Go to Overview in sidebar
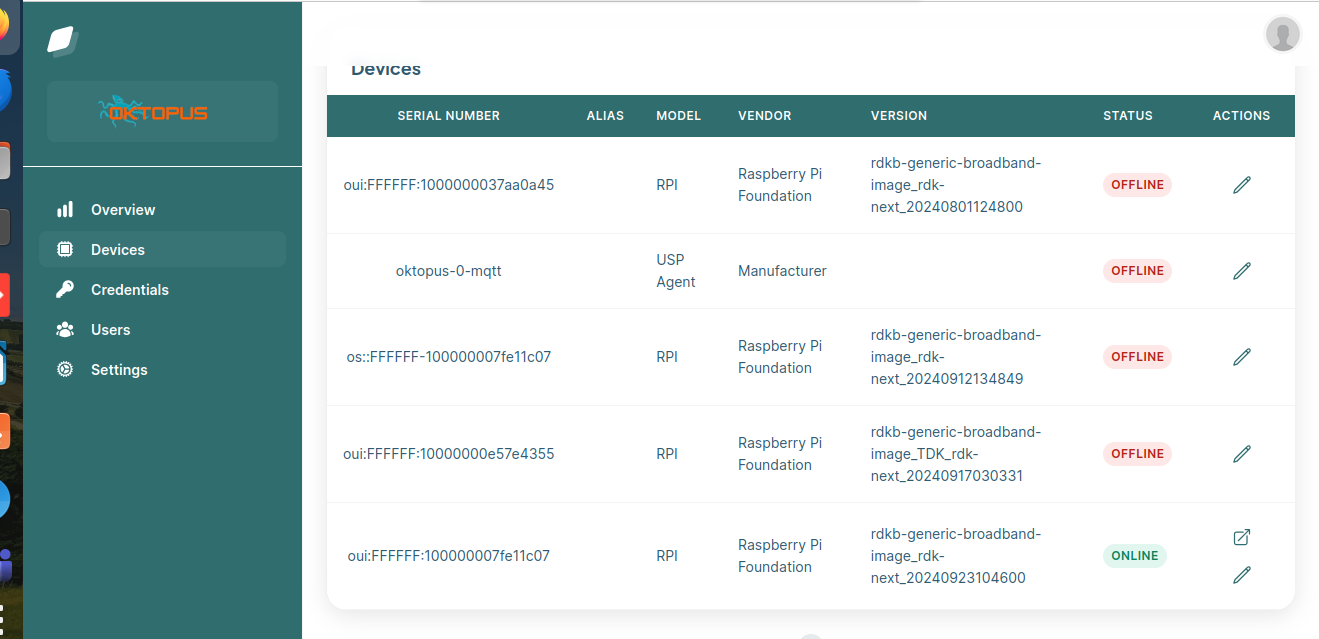The image size is (1319, 639). click(122, 210)
